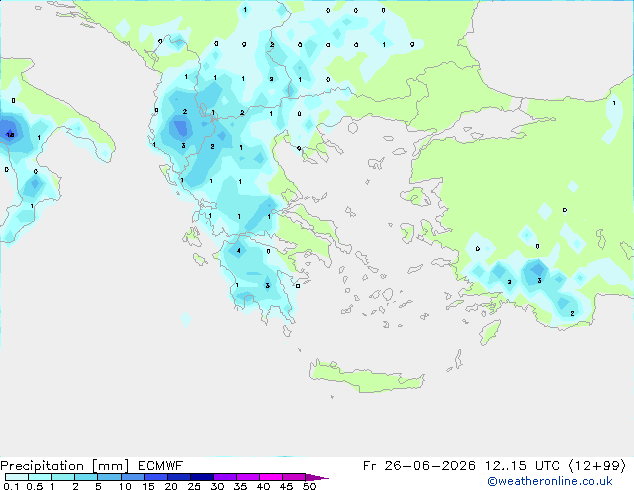Click the "Precipitation" title word
The image size is (634, 490).
pyautogui.click(x=42, y=466)
